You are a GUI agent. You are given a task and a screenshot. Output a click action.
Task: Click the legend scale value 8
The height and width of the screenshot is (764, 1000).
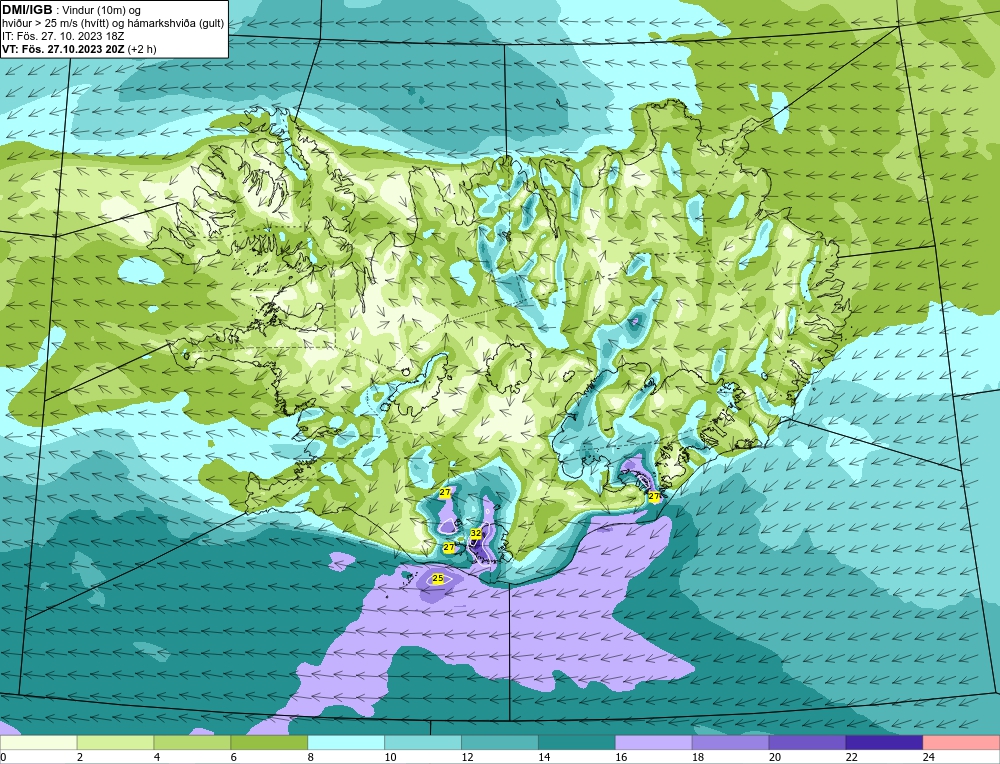(311, 757)
